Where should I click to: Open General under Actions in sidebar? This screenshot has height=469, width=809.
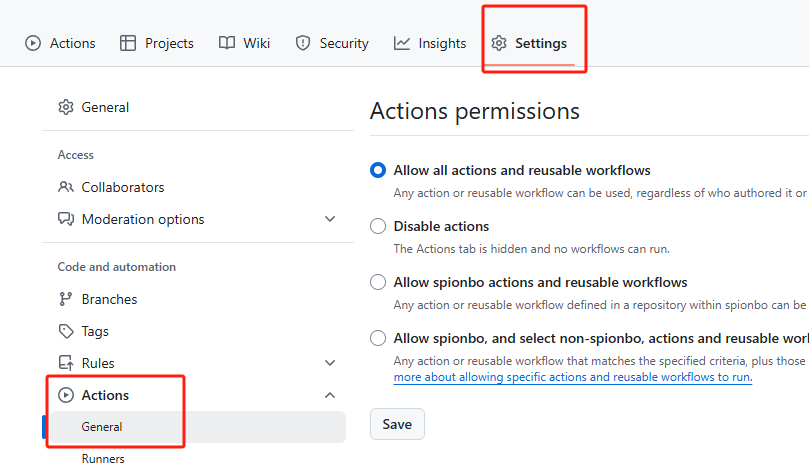click(102, 427)
